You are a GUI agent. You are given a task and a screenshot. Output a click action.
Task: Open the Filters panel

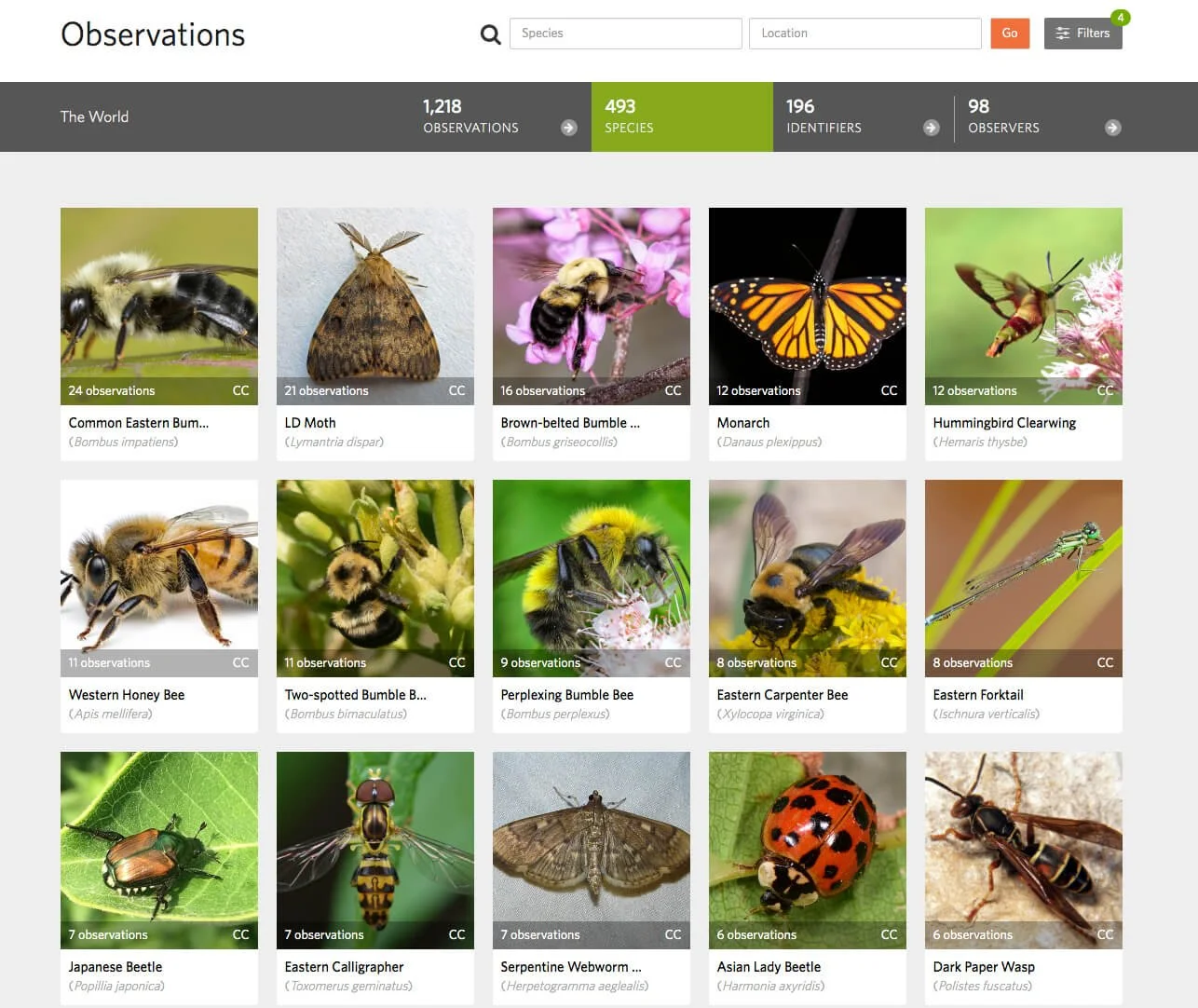point(1082,33)
